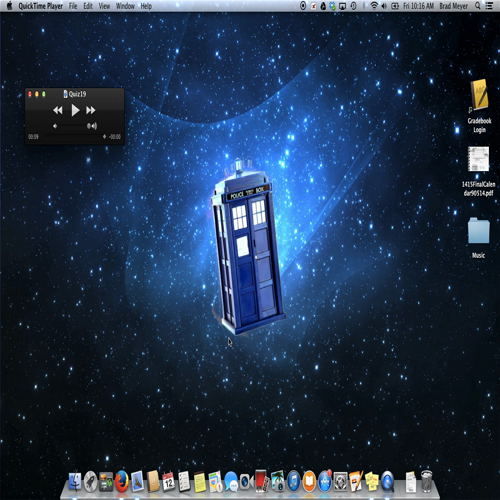Launch Firefox from the Dock
The width and height of the screenshot is (500, 500).
pyautogui.click(x=122, y=481)
